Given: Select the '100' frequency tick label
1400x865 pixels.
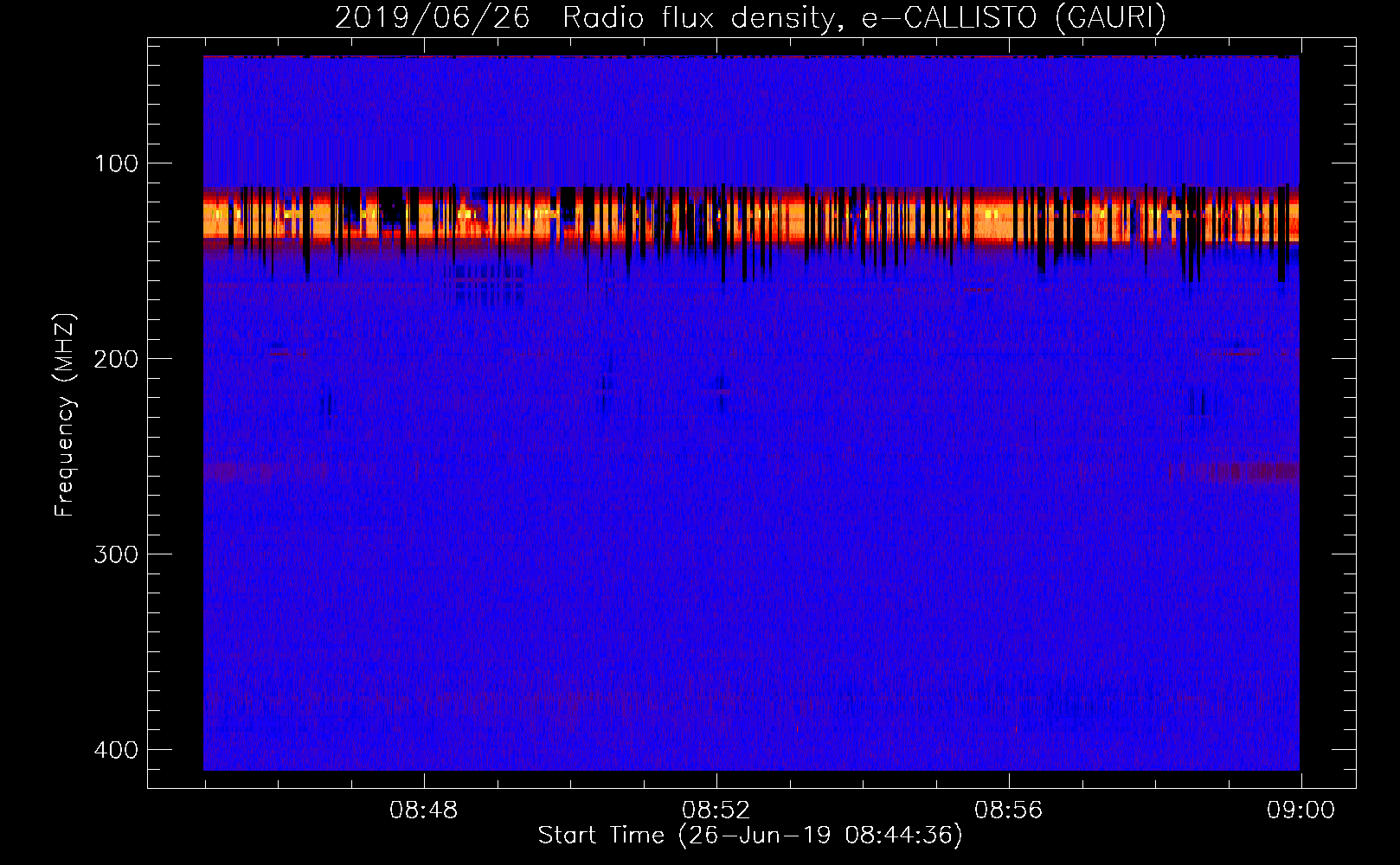Looking at the screenshot, I should (116, 163).
